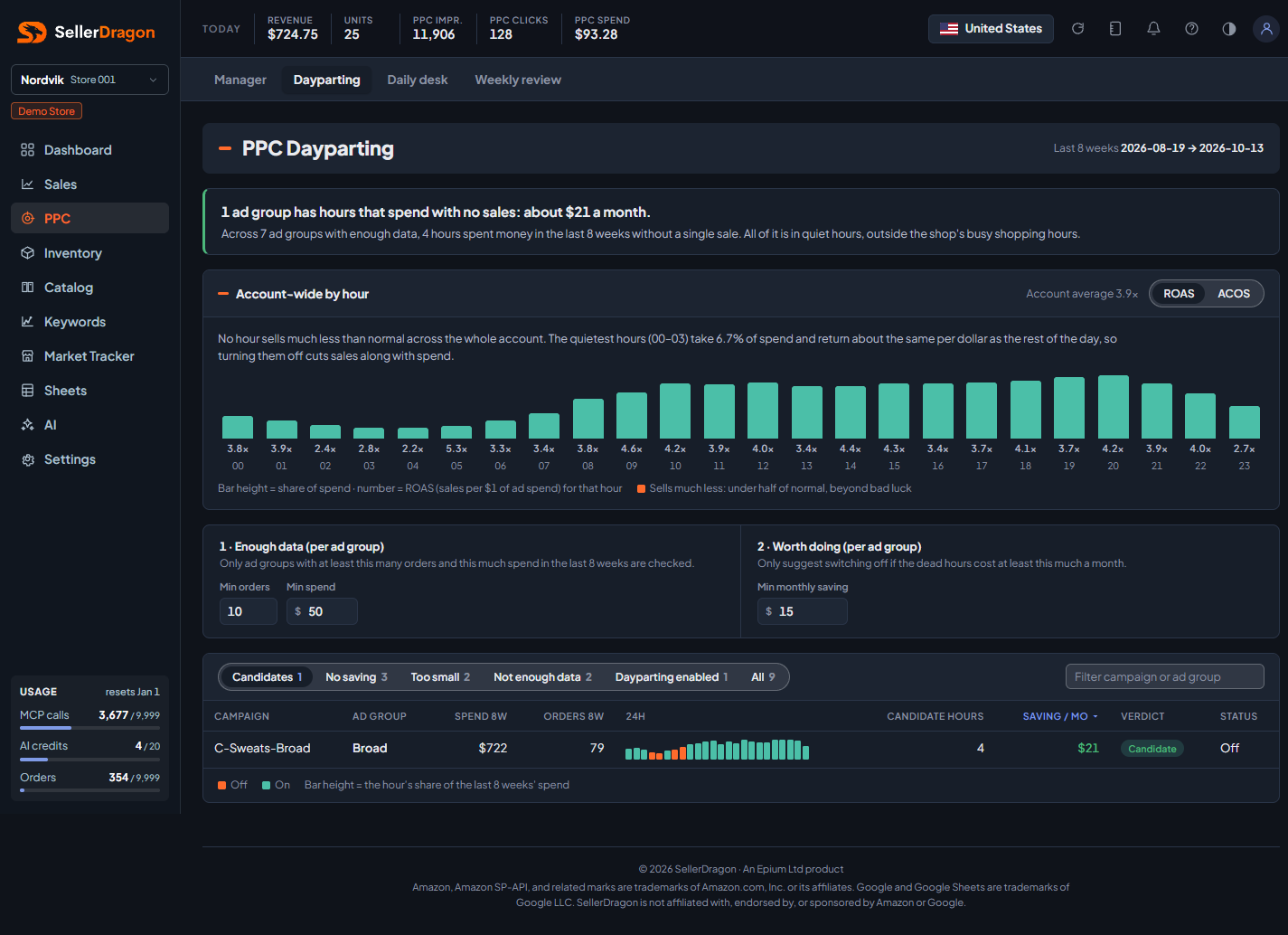Screen dimensions: 1288x935
Task: Open the AI sparkle icon
Action: pyautogui.click(x=28, y=425)
